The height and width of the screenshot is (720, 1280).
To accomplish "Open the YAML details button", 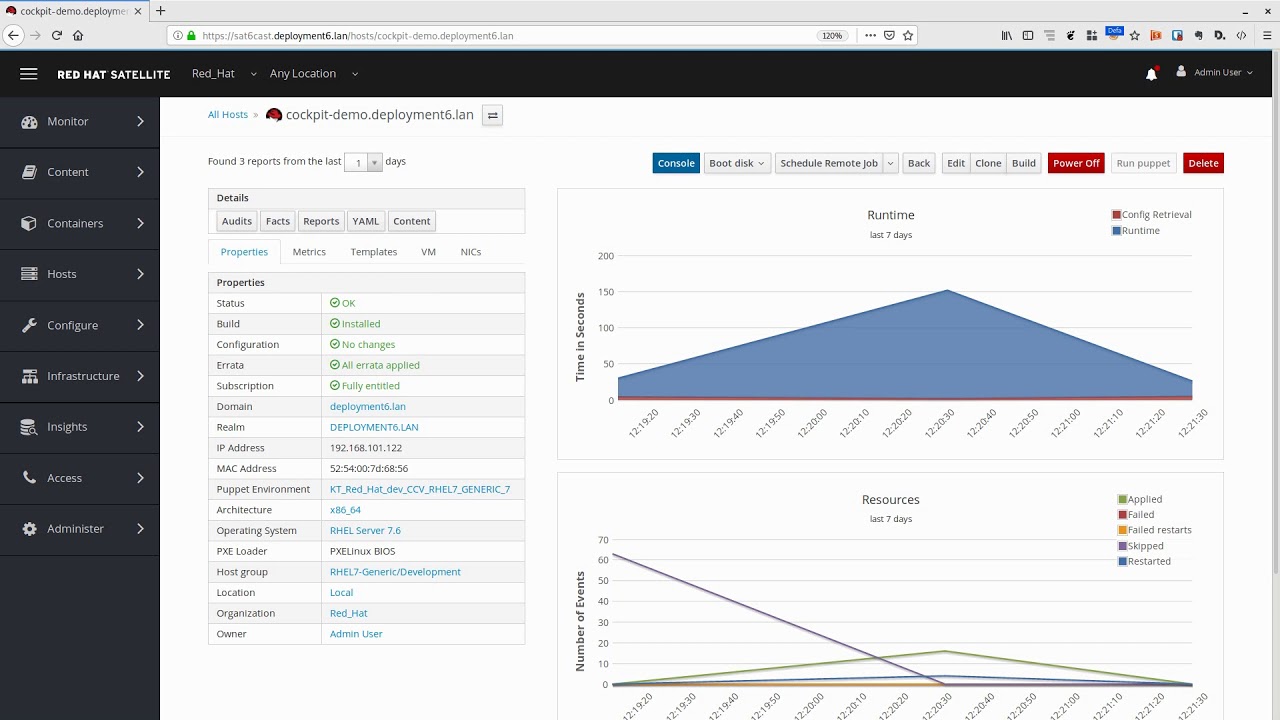I will tap(366, 221).
